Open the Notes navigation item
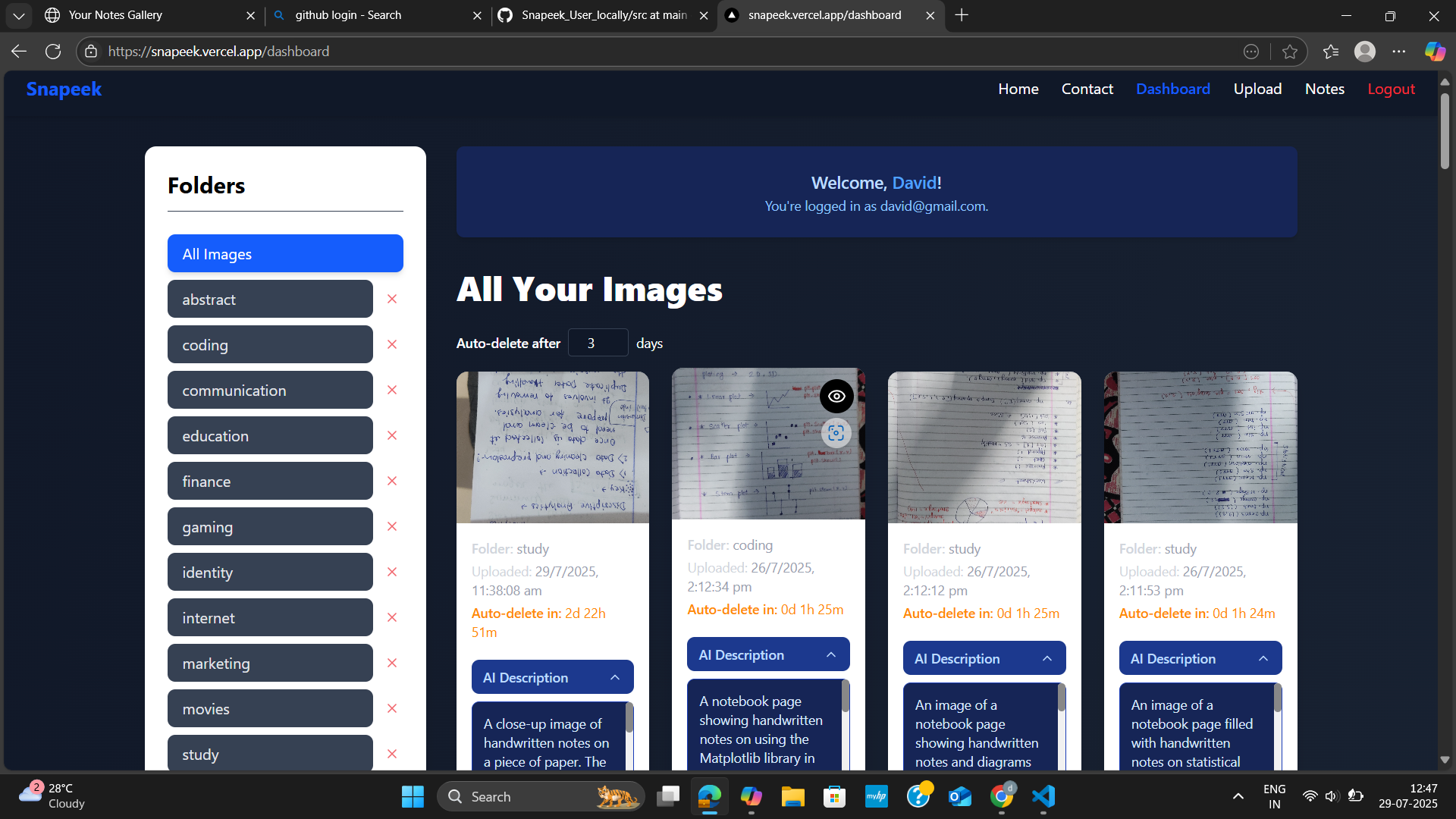The width and height of the screenshot is (1456, 819). click(x=1324, y=89)
